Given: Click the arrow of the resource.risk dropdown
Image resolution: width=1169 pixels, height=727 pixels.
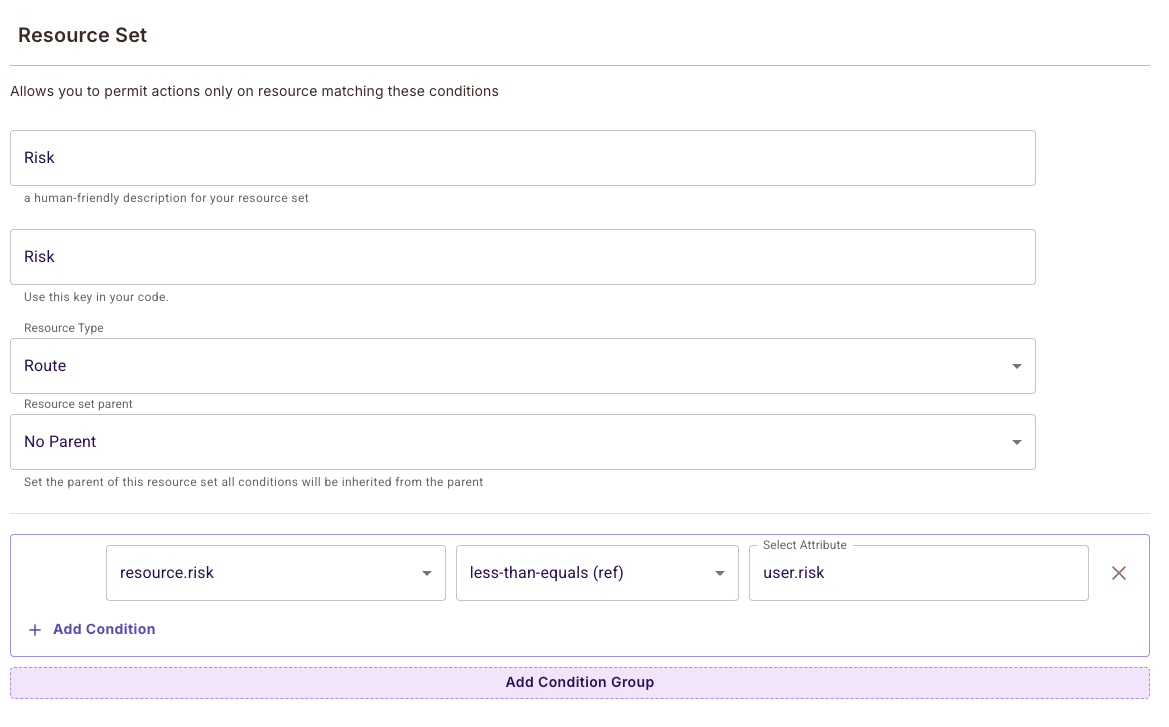Looking at the screenshot, I should click(x=426, y=573).
